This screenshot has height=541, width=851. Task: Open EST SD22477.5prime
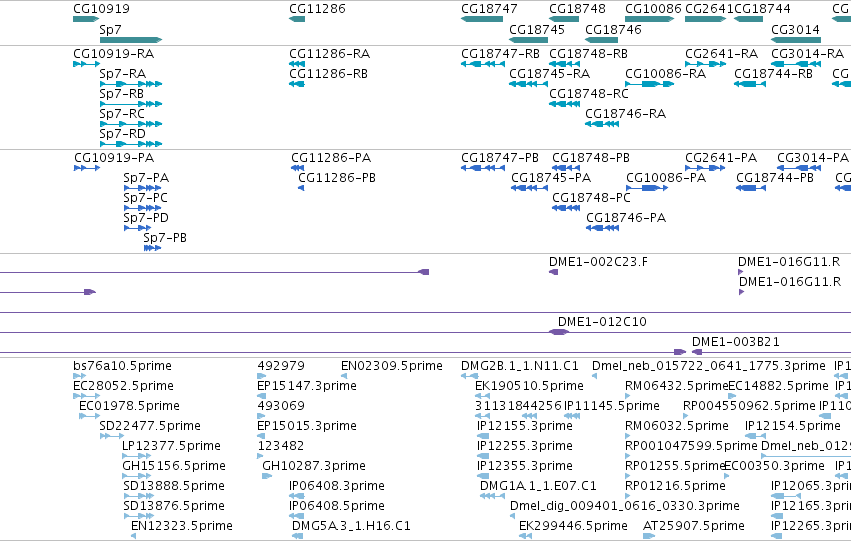pyautogui.click(x=150, y=426)
